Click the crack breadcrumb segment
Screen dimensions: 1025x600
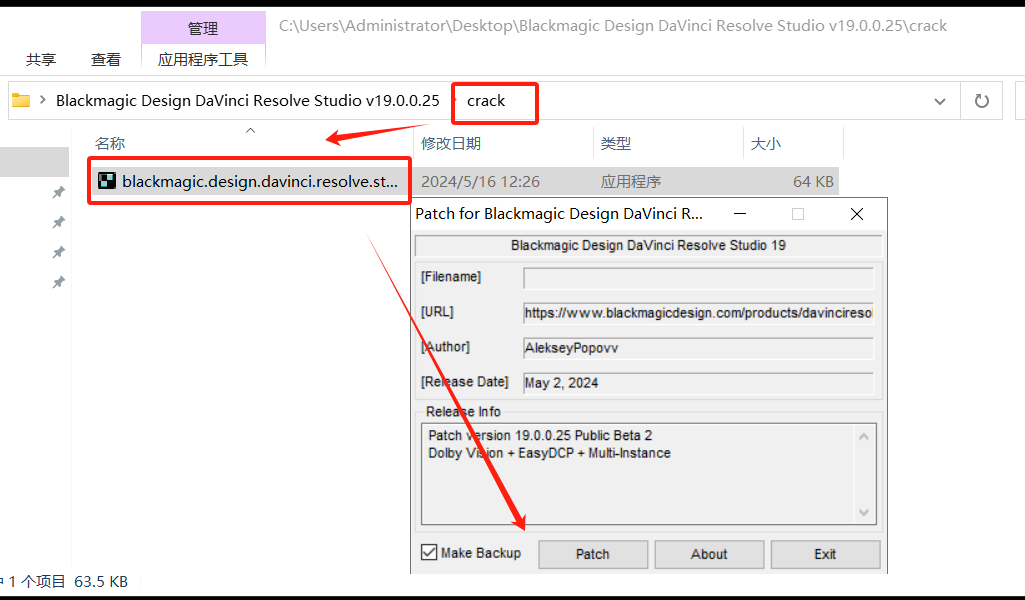point(486,101)
